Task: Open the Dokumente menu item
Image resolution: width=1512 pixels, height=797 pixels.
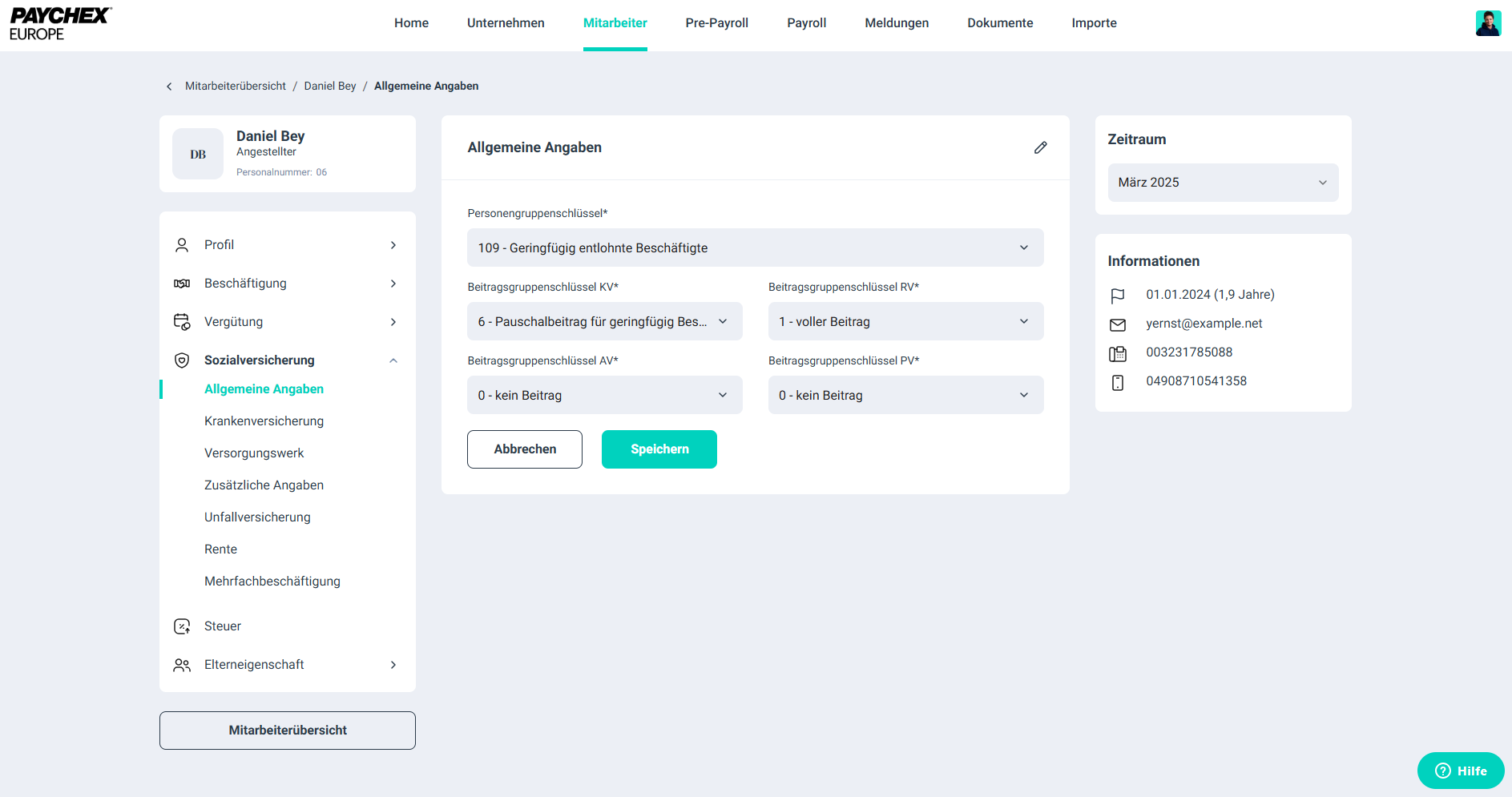Action: tap(999, 23)
